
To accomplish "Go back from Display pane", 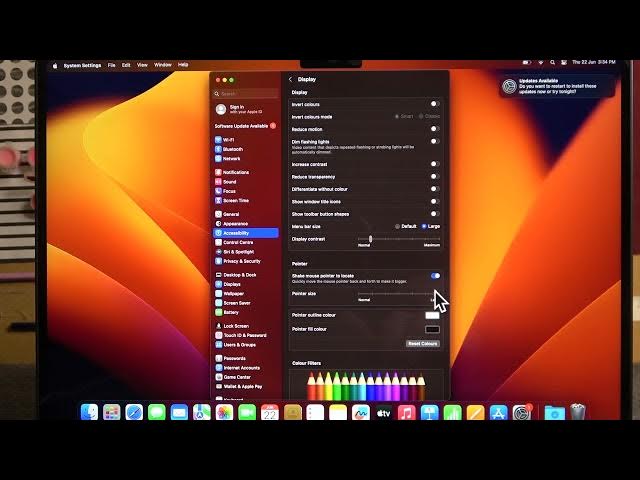I will pos(290,80).
